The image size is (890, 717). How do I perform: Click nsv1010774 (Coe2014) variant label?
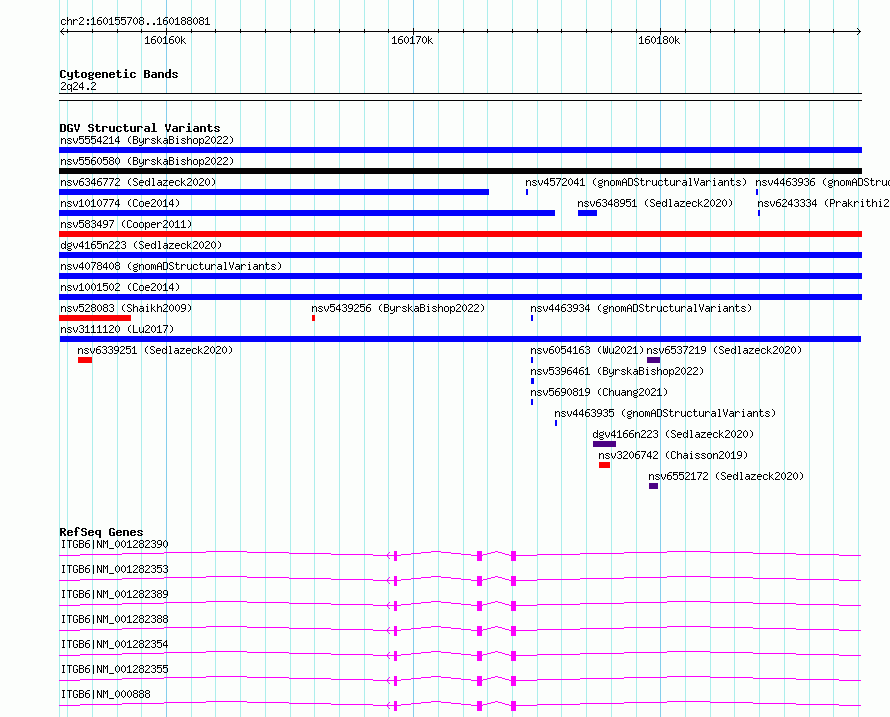click(120, 203)
